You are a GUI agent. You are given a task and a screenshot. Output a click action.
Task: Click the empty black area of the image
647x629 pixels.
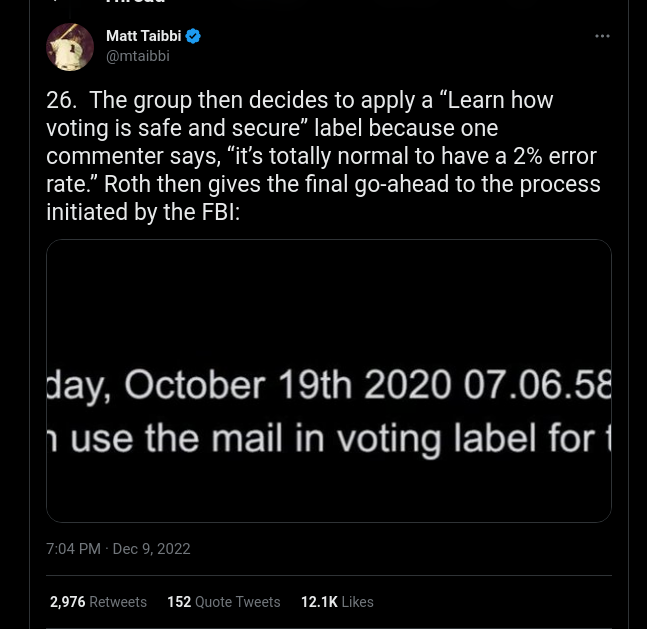(x=329, y=300)
